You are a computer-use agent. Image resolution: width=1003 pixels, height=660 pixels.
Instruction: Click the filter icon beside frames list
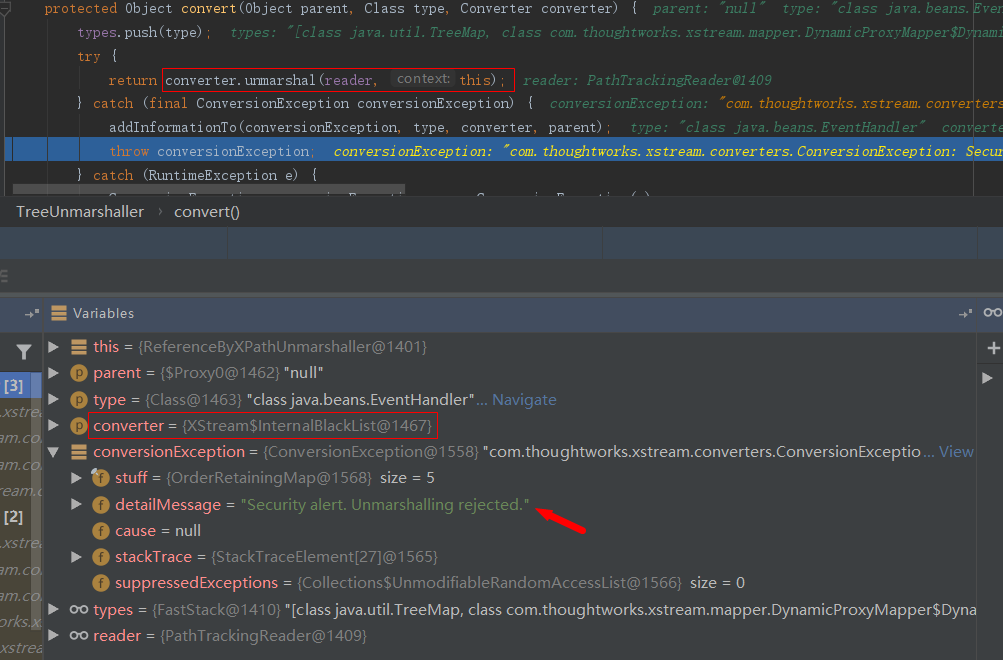click(23, 352)
